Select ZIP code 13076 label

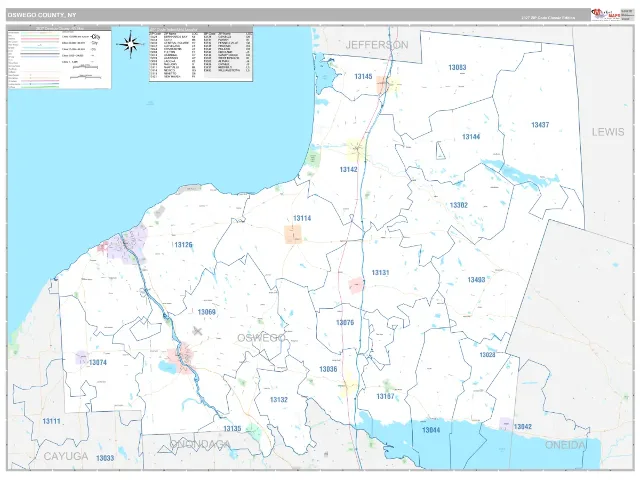point(345,323)
